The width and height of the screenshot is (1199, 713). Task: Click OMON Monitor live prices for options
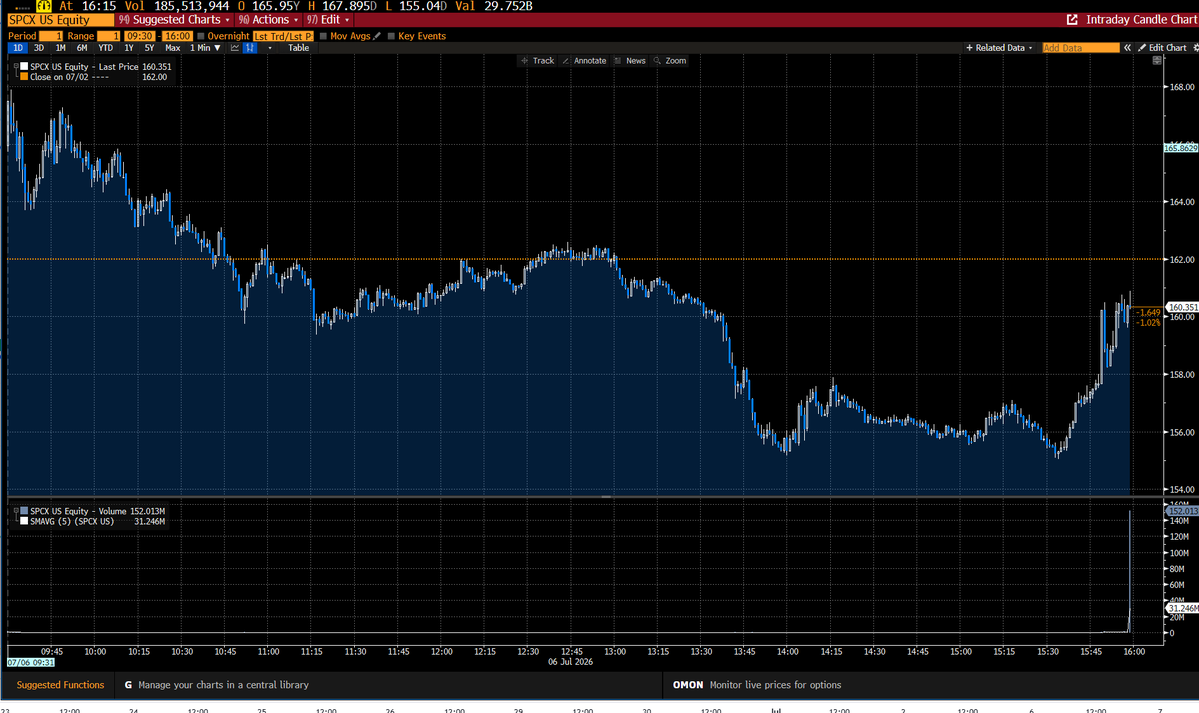click(x=757, y=685)
